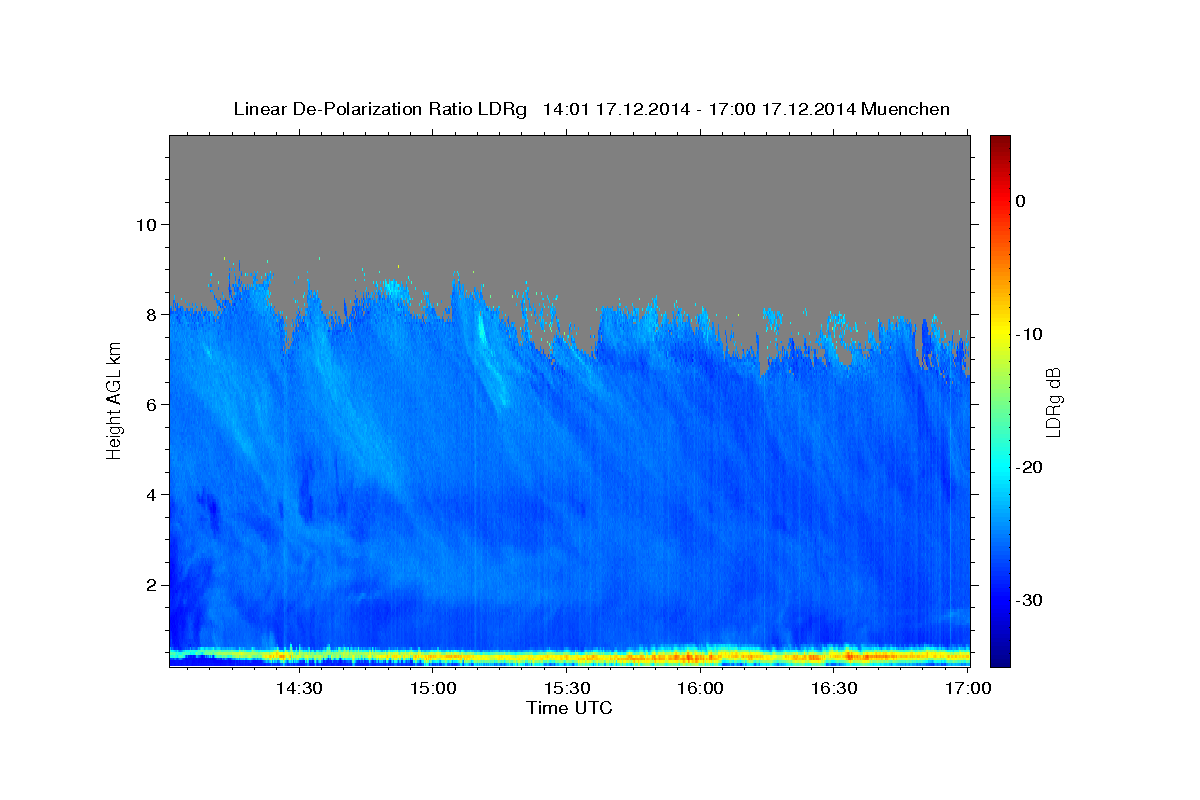Click the height tick label 4
This screenshot has width=1200, height=800.
pos(152,494)
